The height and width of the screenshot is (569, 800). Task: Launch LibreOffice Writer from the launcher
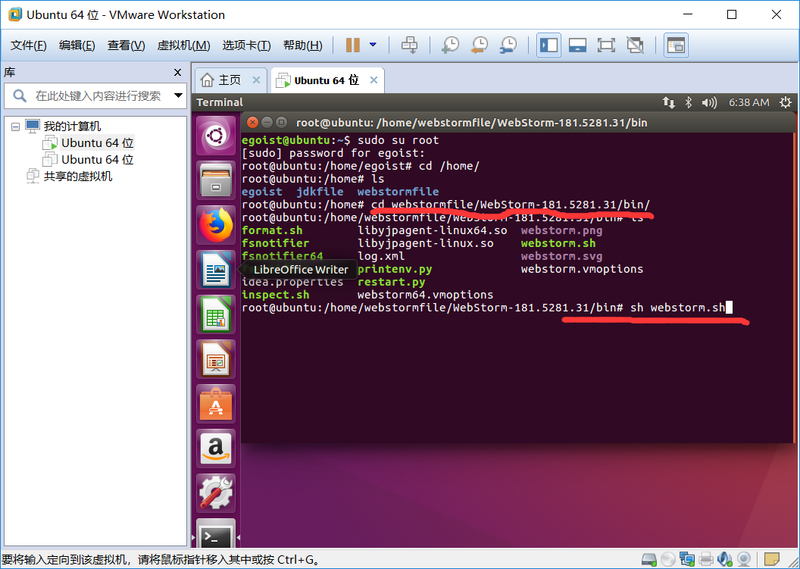pos(216,269)
